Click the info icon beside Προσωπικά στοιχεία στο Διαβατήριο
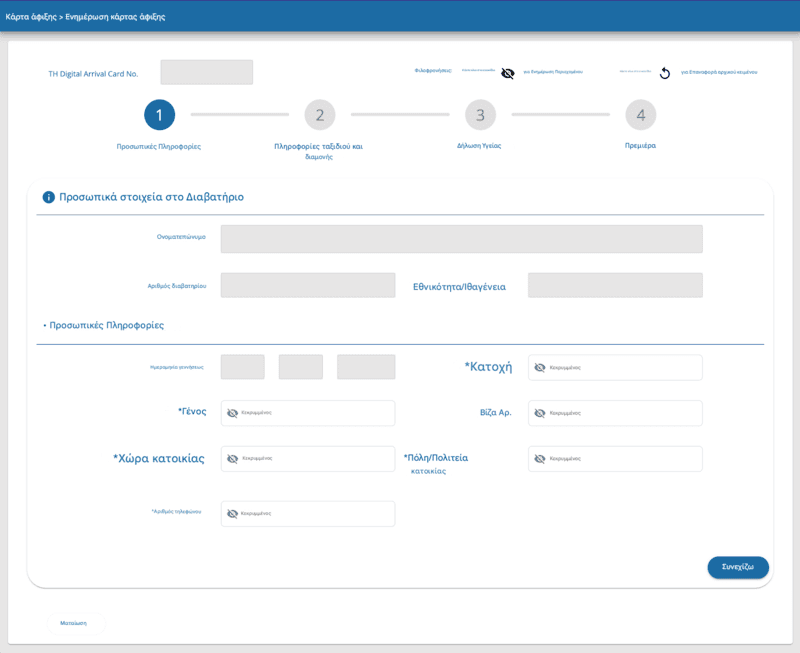The height and width of the screenshot is (653, 800). (48, 197)
